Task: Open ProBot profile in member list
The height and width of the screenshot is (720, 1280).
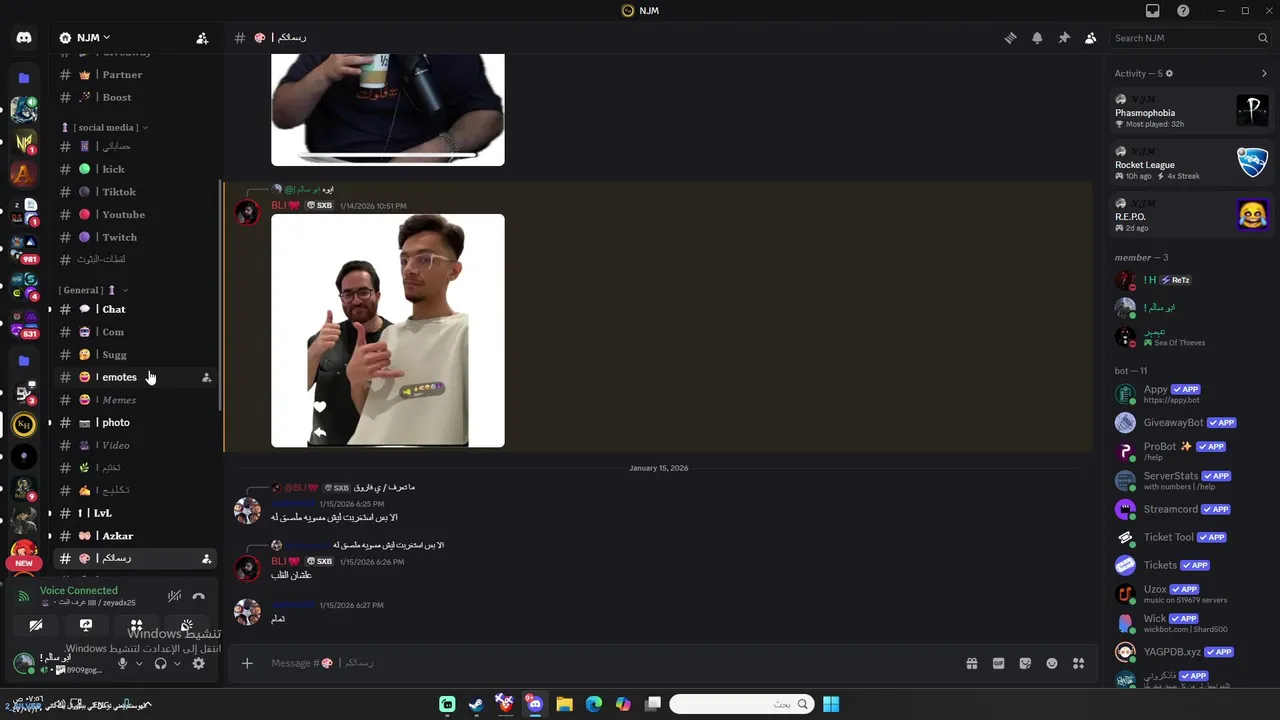Action: pyautogui.click(x=1191, y=451)
